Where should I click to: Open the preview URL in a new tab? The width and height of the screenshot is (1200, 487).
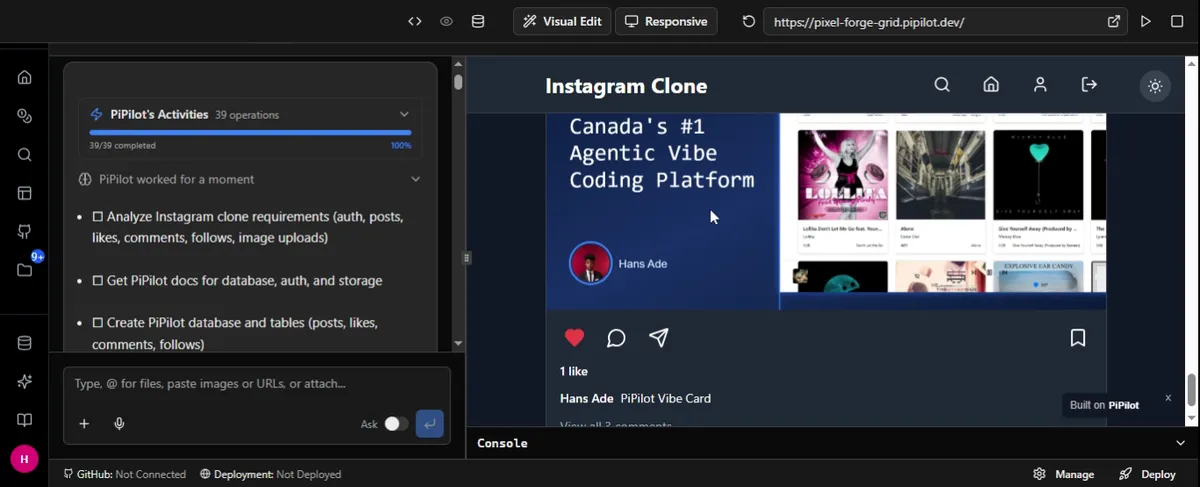click(1114, 21)
